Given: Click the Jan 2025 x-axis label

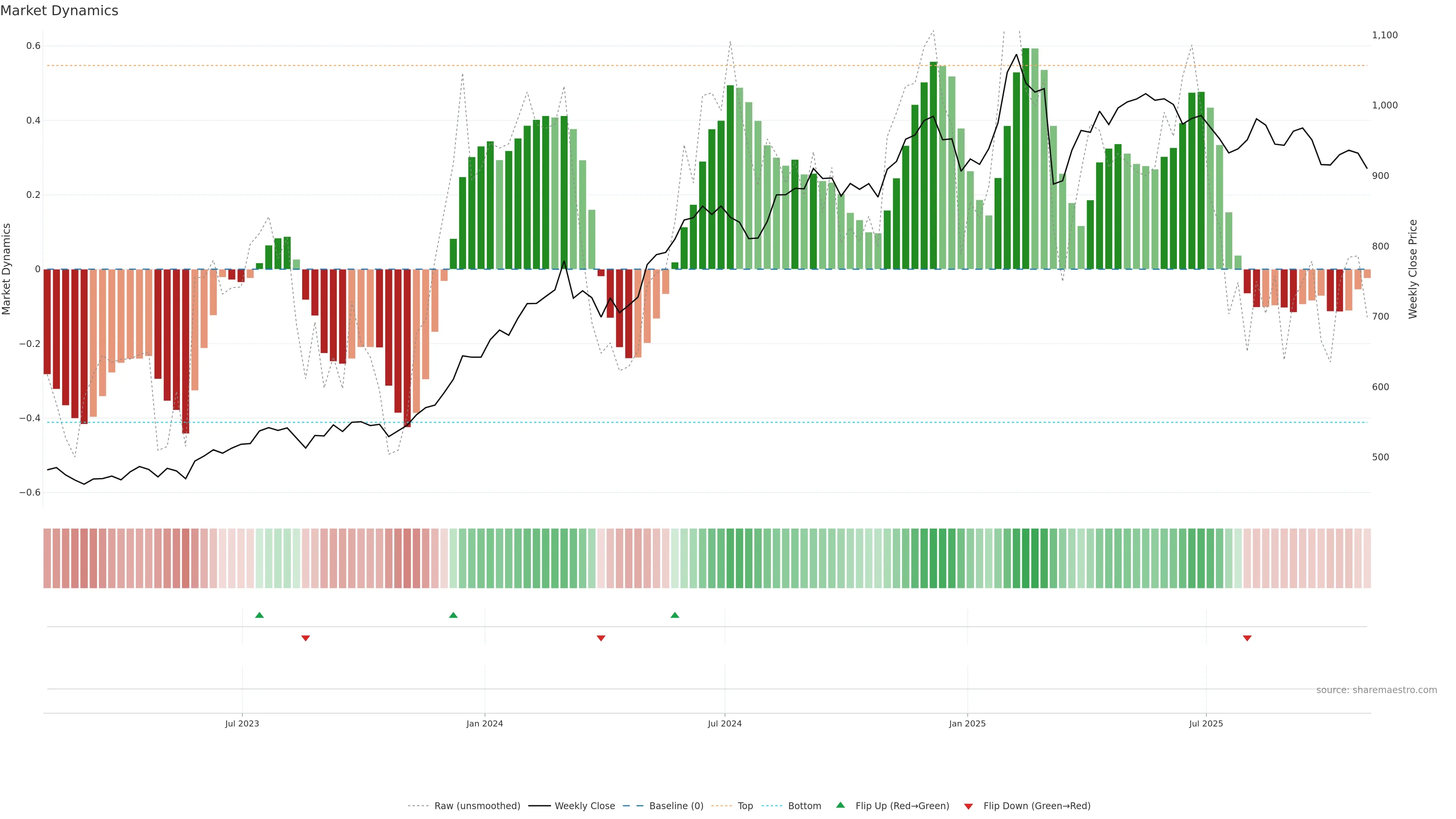Looking at the screenshot, I should tap(967, 723).
